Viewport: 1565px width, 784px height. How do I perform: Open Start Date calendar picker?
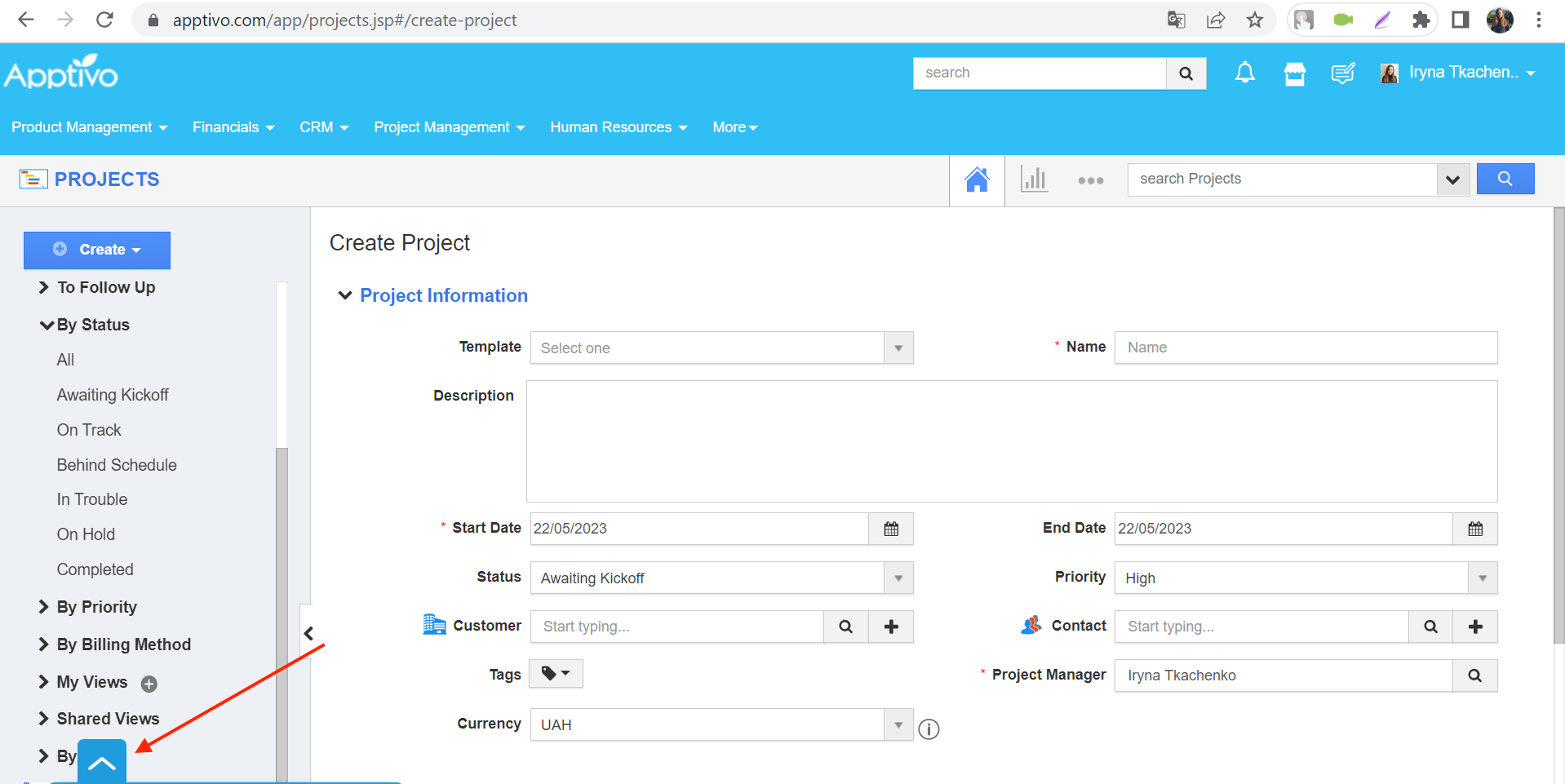891,529
